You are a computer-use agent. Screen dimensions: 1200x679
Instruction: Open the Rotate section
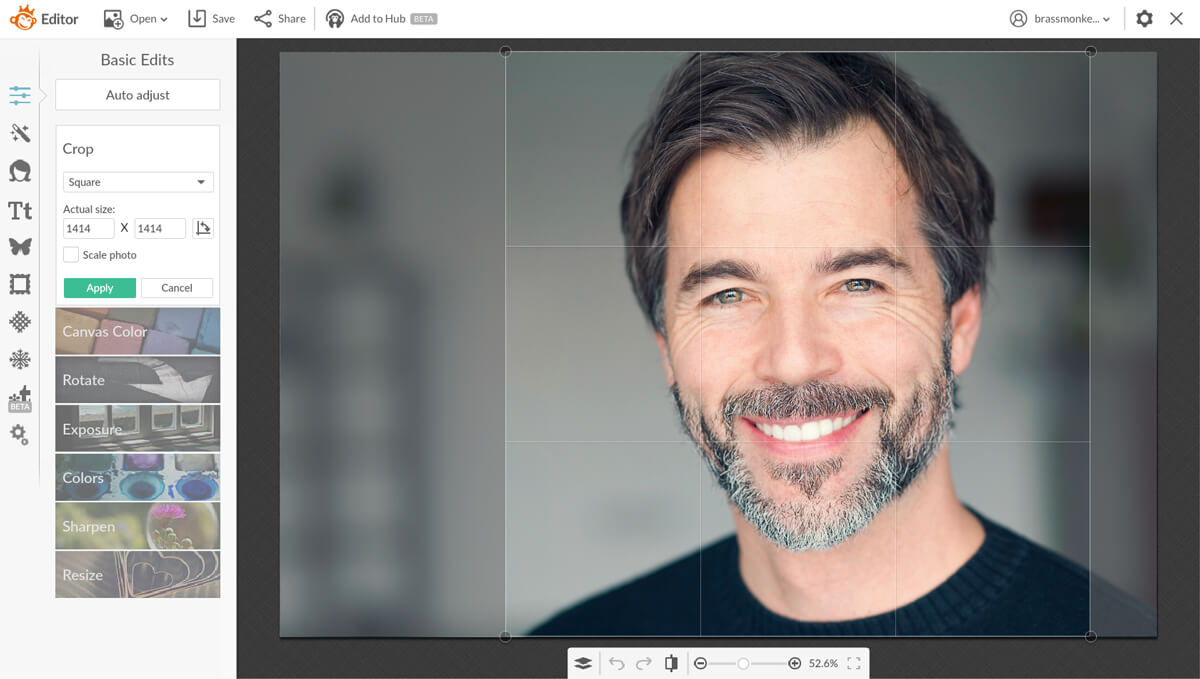[137, 380]
